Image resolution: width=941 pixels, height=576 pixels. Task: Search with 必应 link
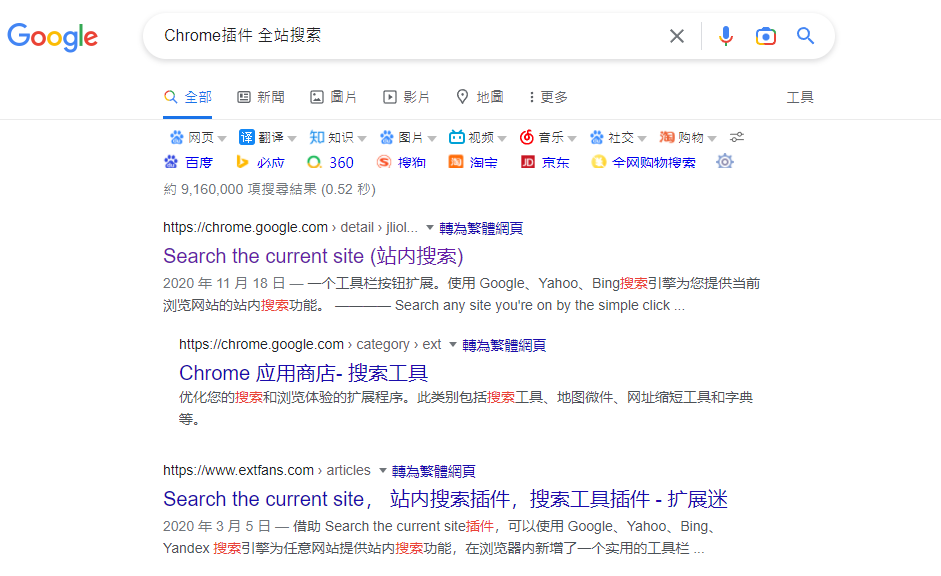(271, 163)
